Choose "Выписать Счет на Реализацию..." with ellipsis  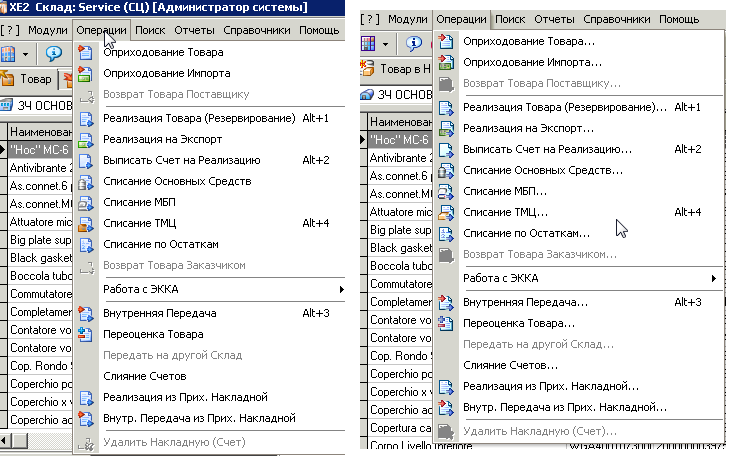pos(547,149)
